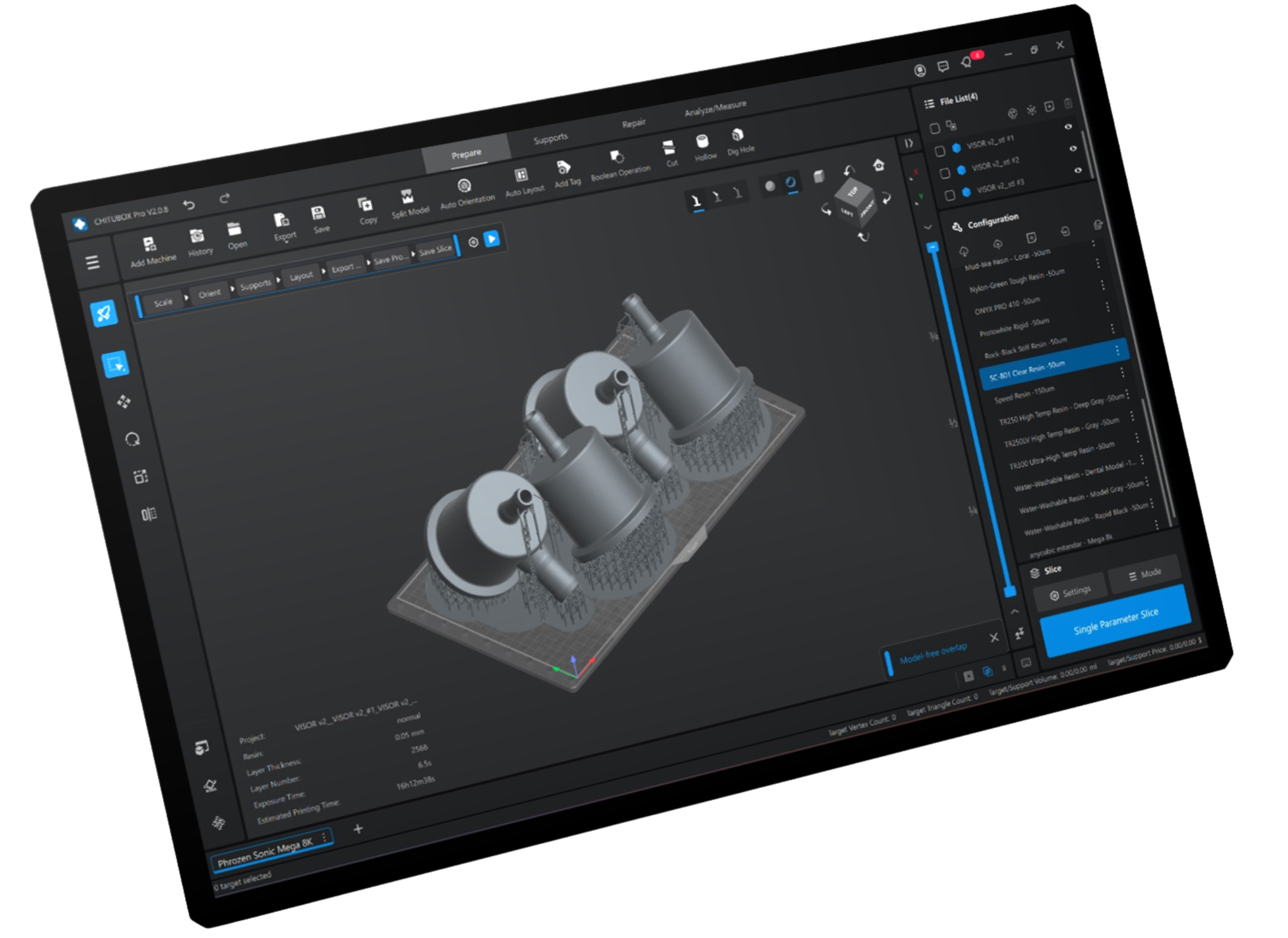The width and height of the screenshot is (1288, 938).
Task: Check the VISOR v2_.stl #3 checkbox
Action: pyautogui.click(x=949, y=195)
